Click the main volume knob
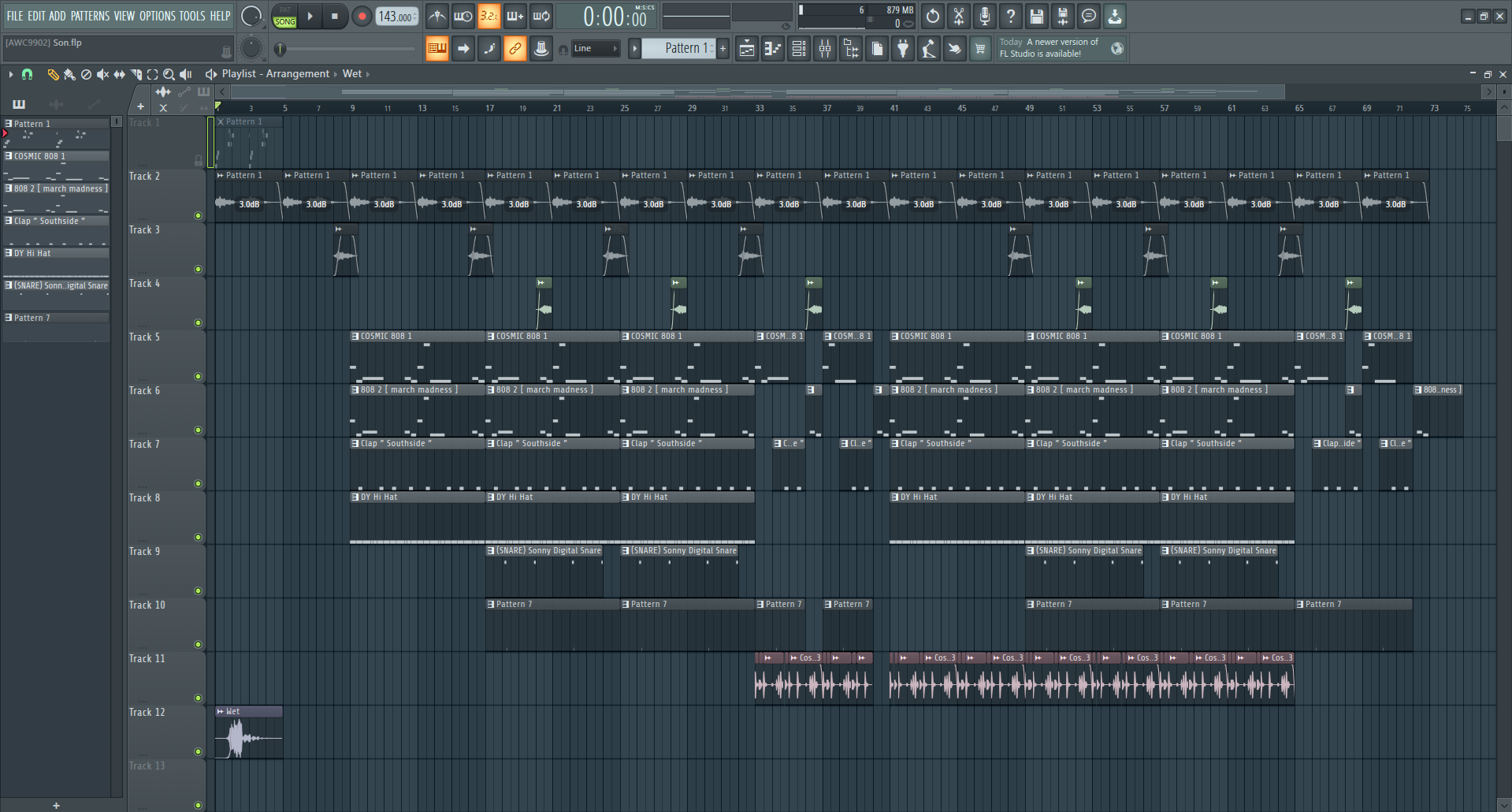 (251, 16)
